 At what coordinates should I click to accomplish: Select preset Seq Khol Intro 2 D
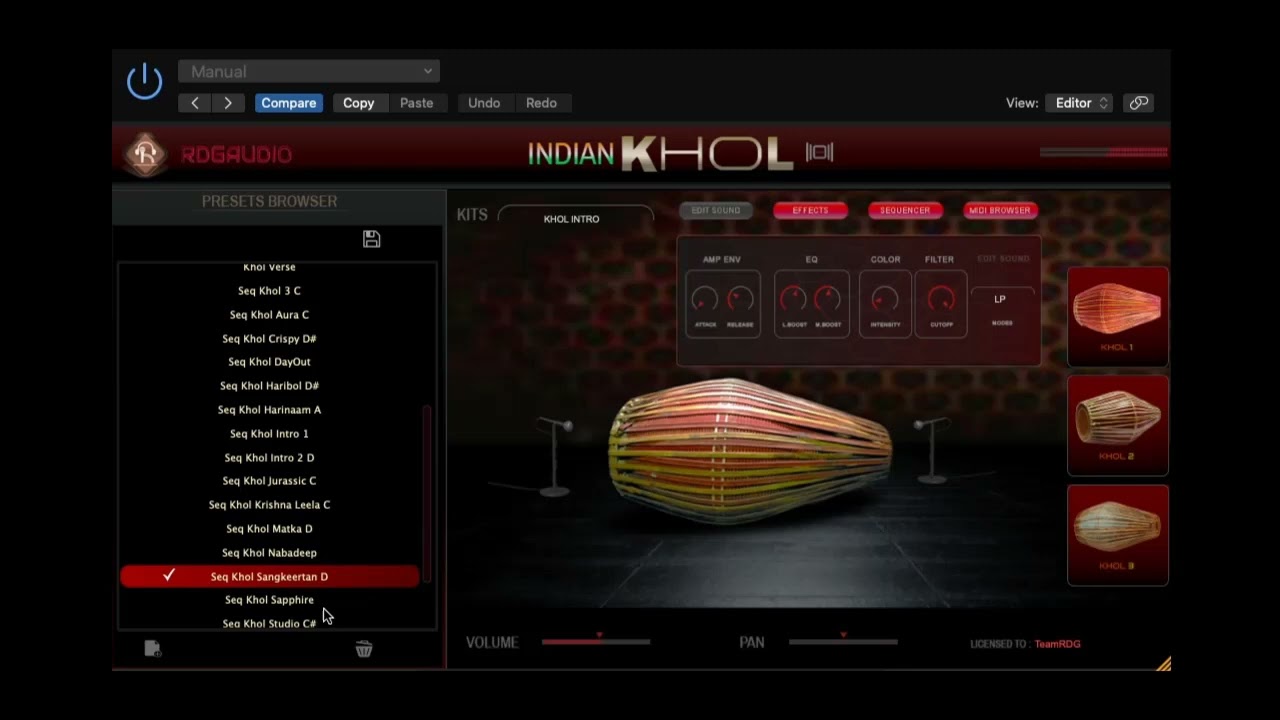269,458
